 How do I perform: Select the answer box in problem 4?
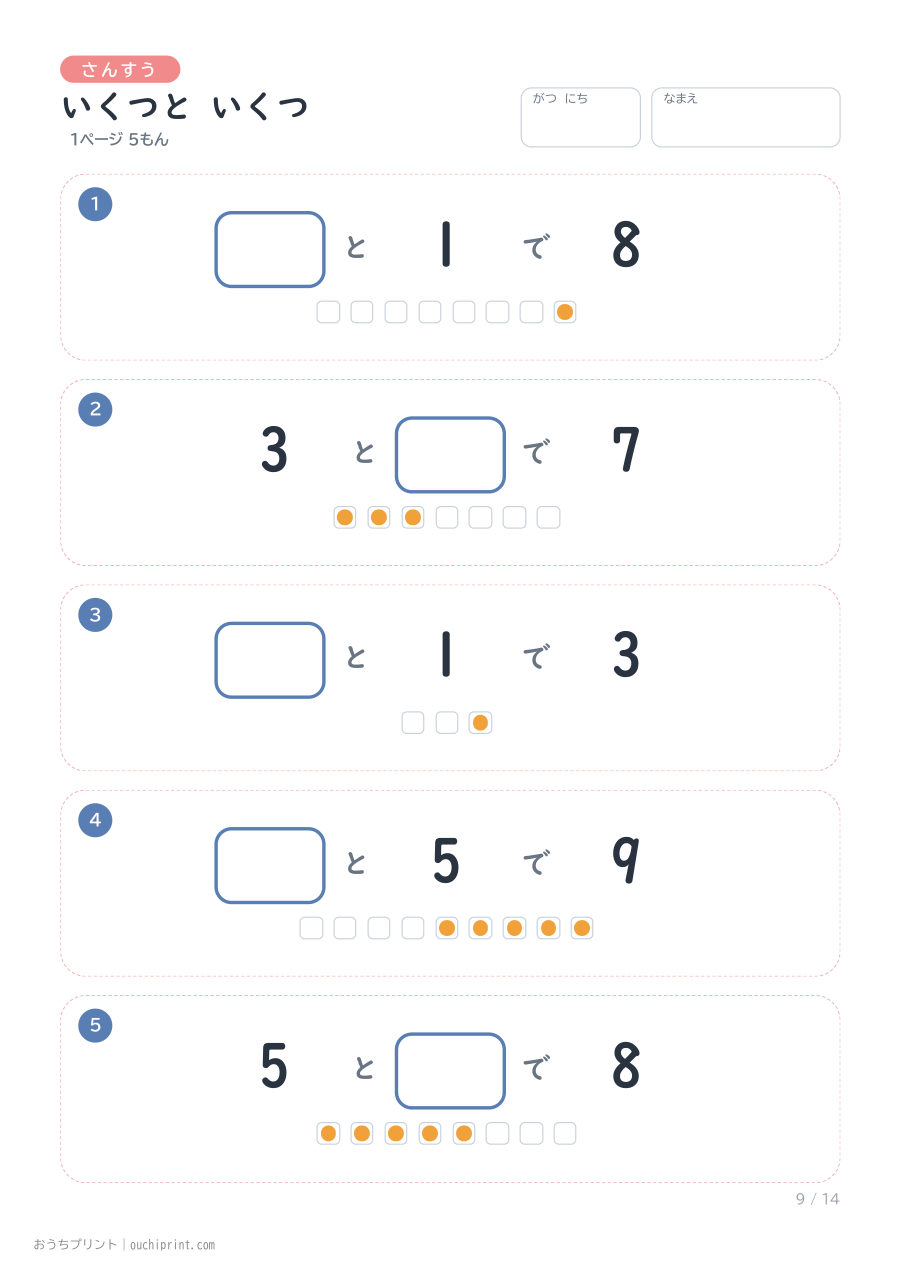pos(270,865)
